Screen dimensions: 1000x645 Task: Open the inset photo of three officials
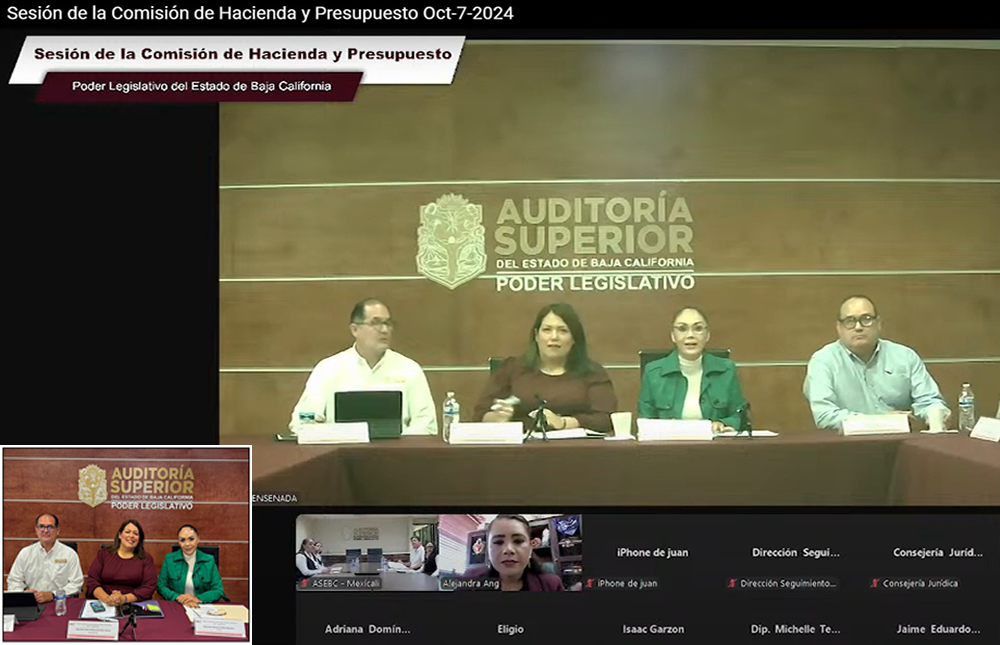point(126,545)
